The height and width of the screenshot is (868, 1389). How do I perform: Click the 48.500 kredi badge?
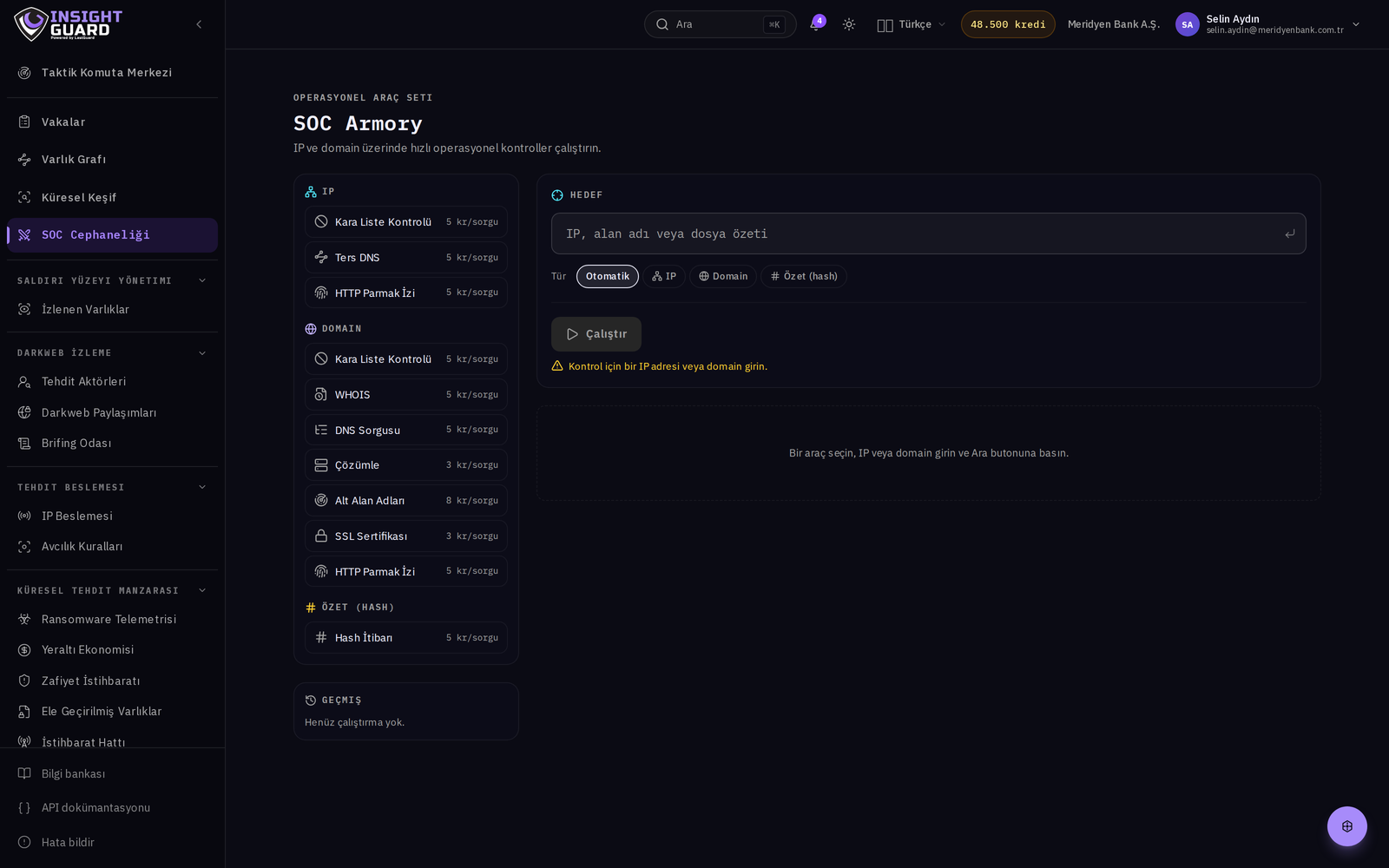pyautogui.click(x=1008, y=24)
